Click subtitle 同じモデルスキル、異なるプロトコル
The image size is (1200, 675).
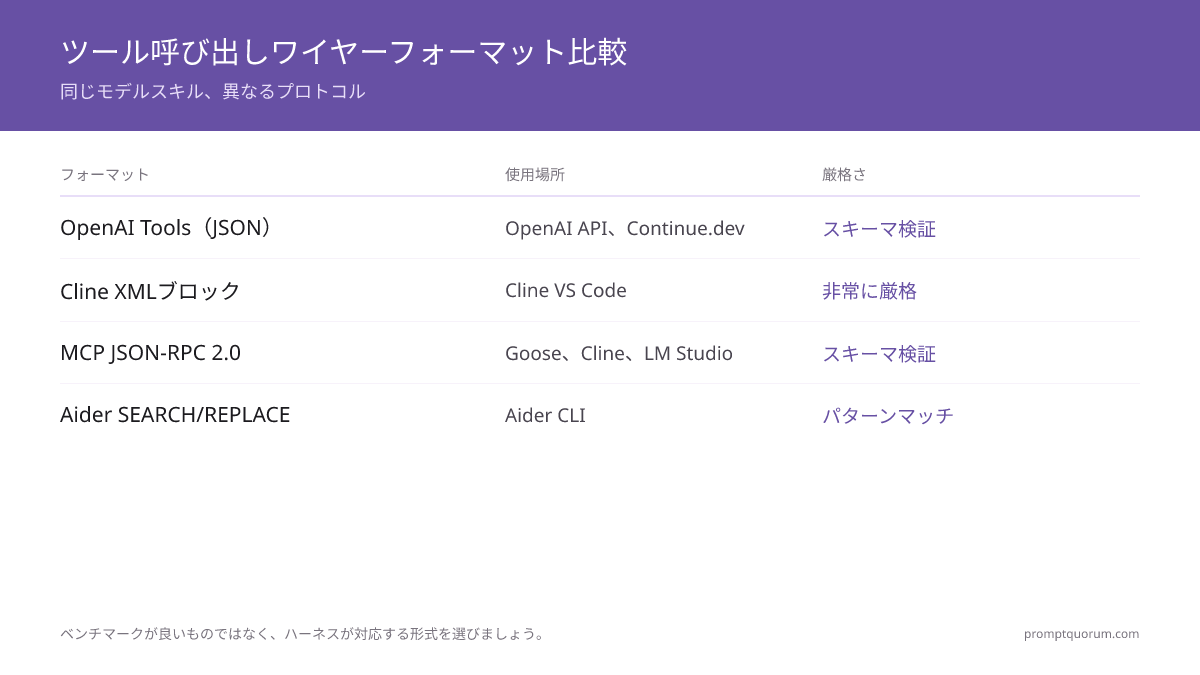point(213,92)
